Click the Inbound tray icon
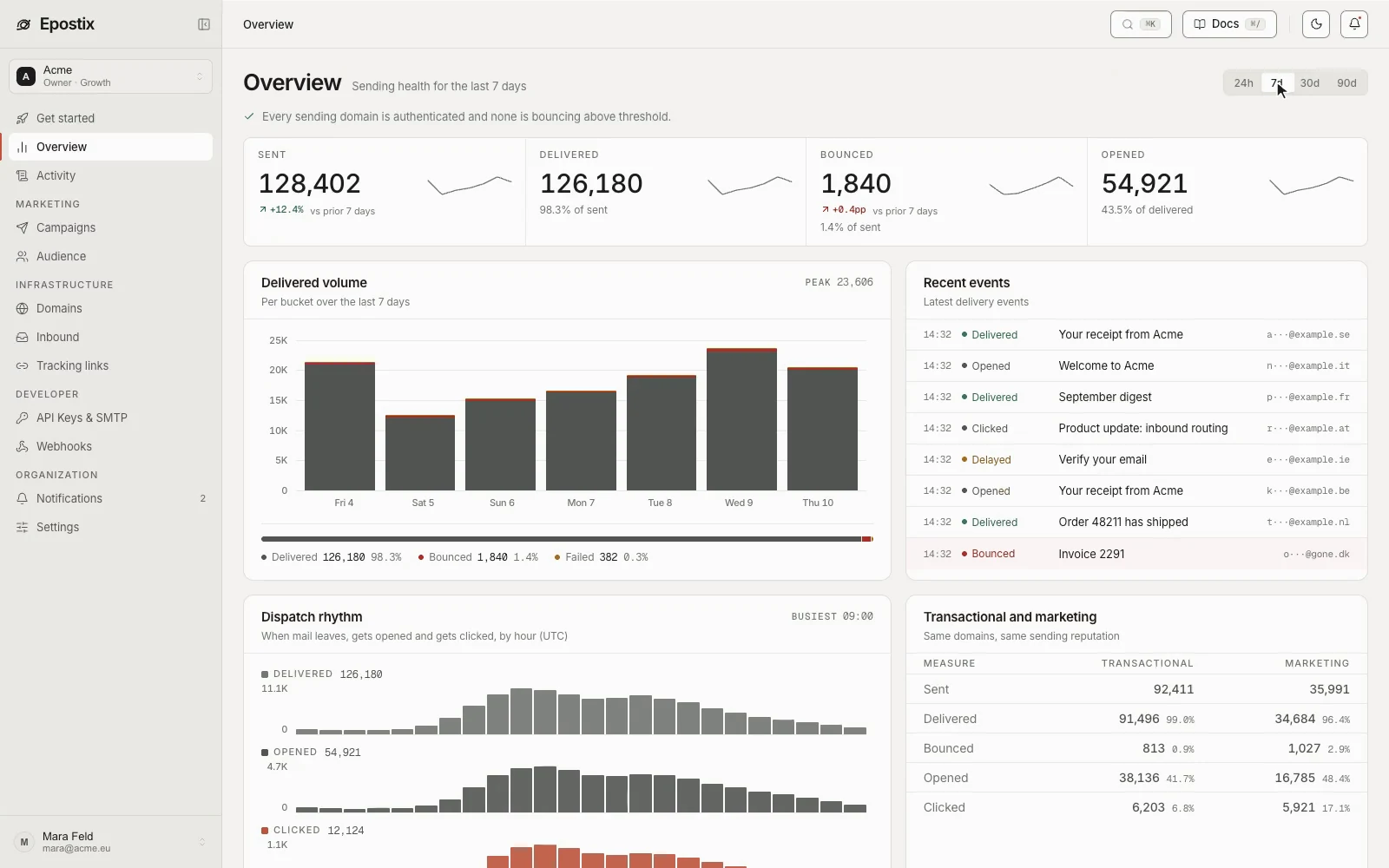 point(23,337)
